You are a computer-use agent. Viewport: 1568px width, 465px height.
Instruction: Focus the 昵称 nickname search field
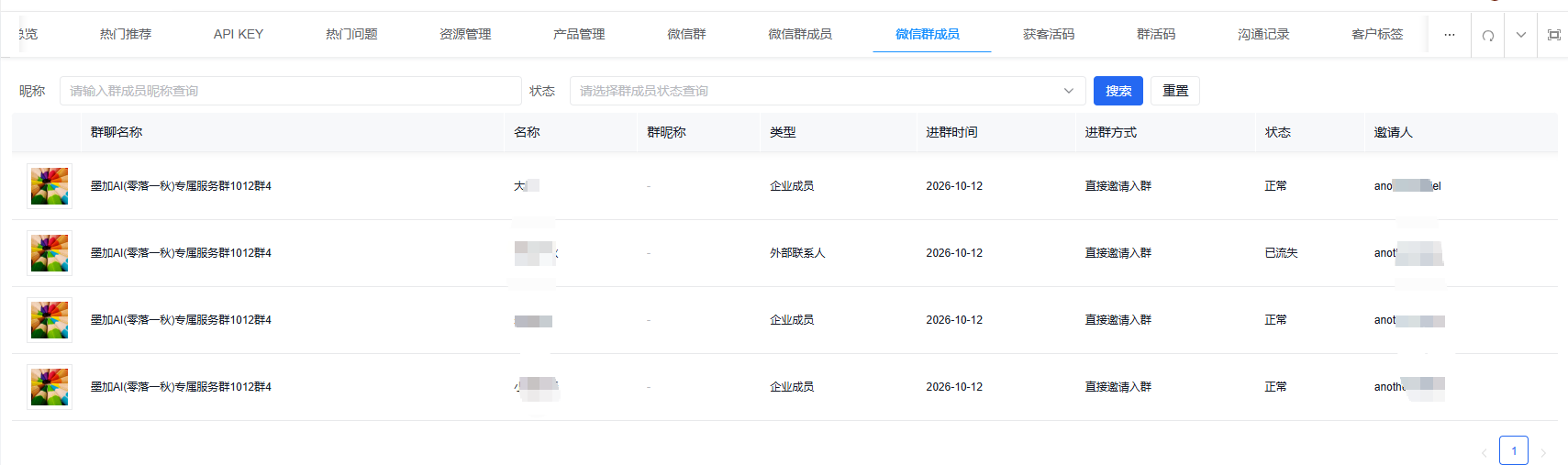pyautogui.click(x=291, y=91)
